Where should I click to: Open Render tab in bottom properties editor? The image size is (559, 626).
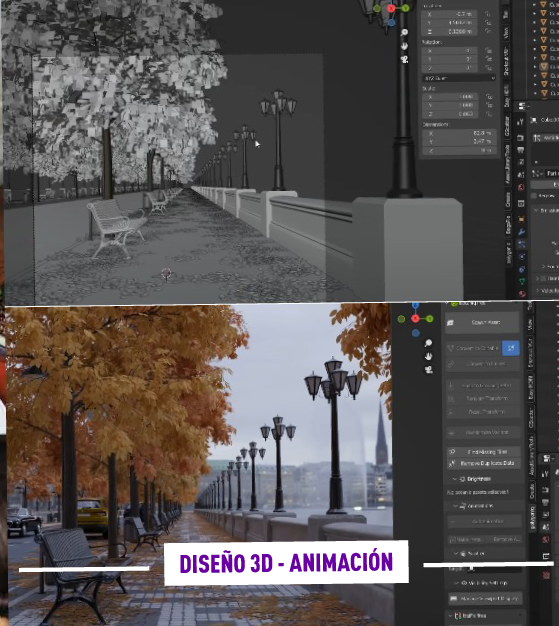545,489
